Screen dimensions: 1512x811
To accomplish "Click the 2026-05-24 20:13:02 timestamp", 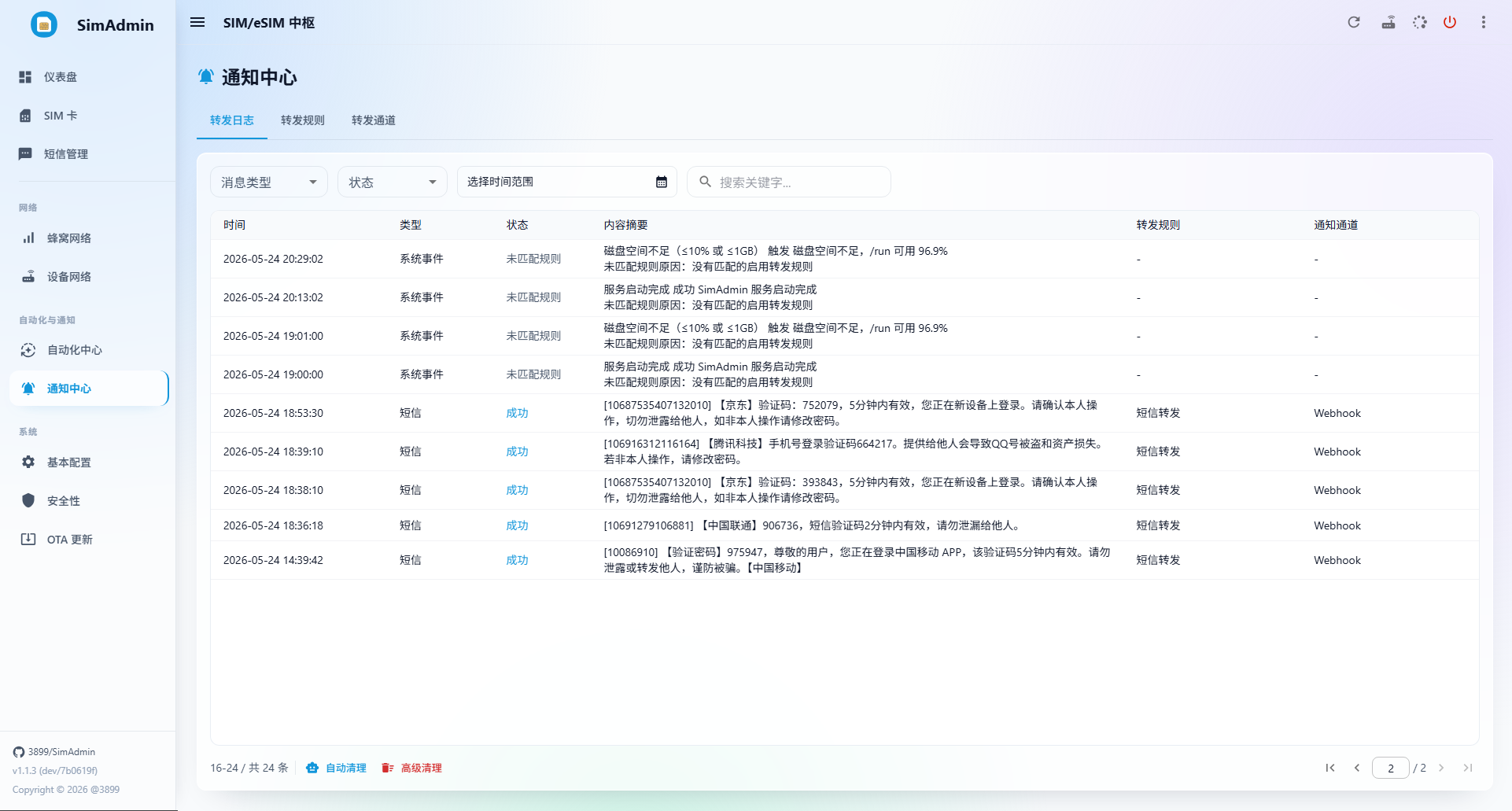I will coord(273,297).
